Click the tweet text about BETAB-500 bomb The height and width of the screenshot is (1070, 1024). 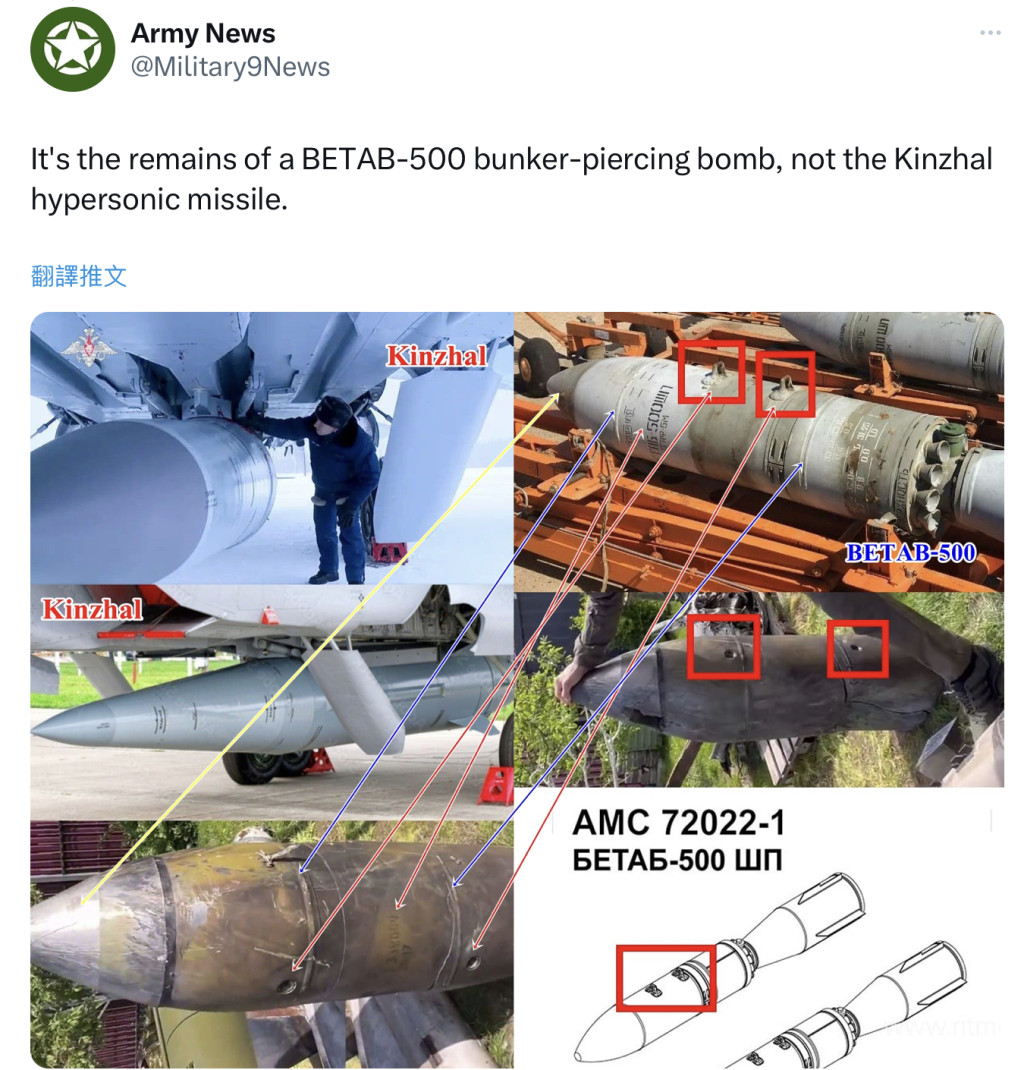tap(512, 179)
